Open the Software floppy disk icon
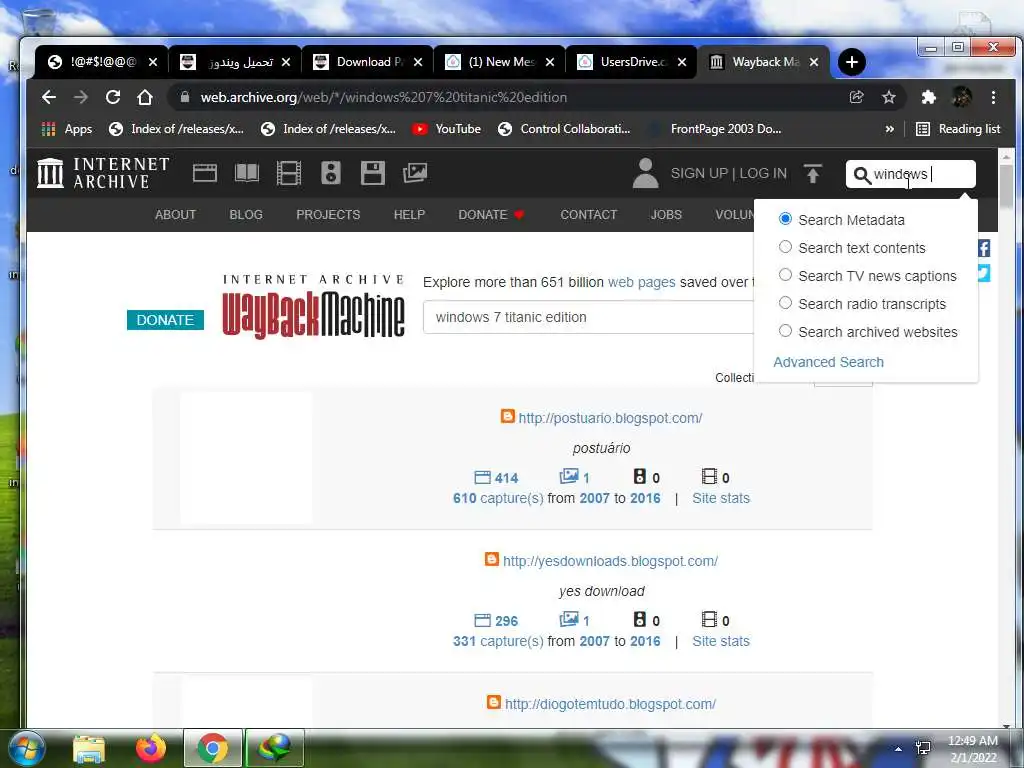 point(372,173)
